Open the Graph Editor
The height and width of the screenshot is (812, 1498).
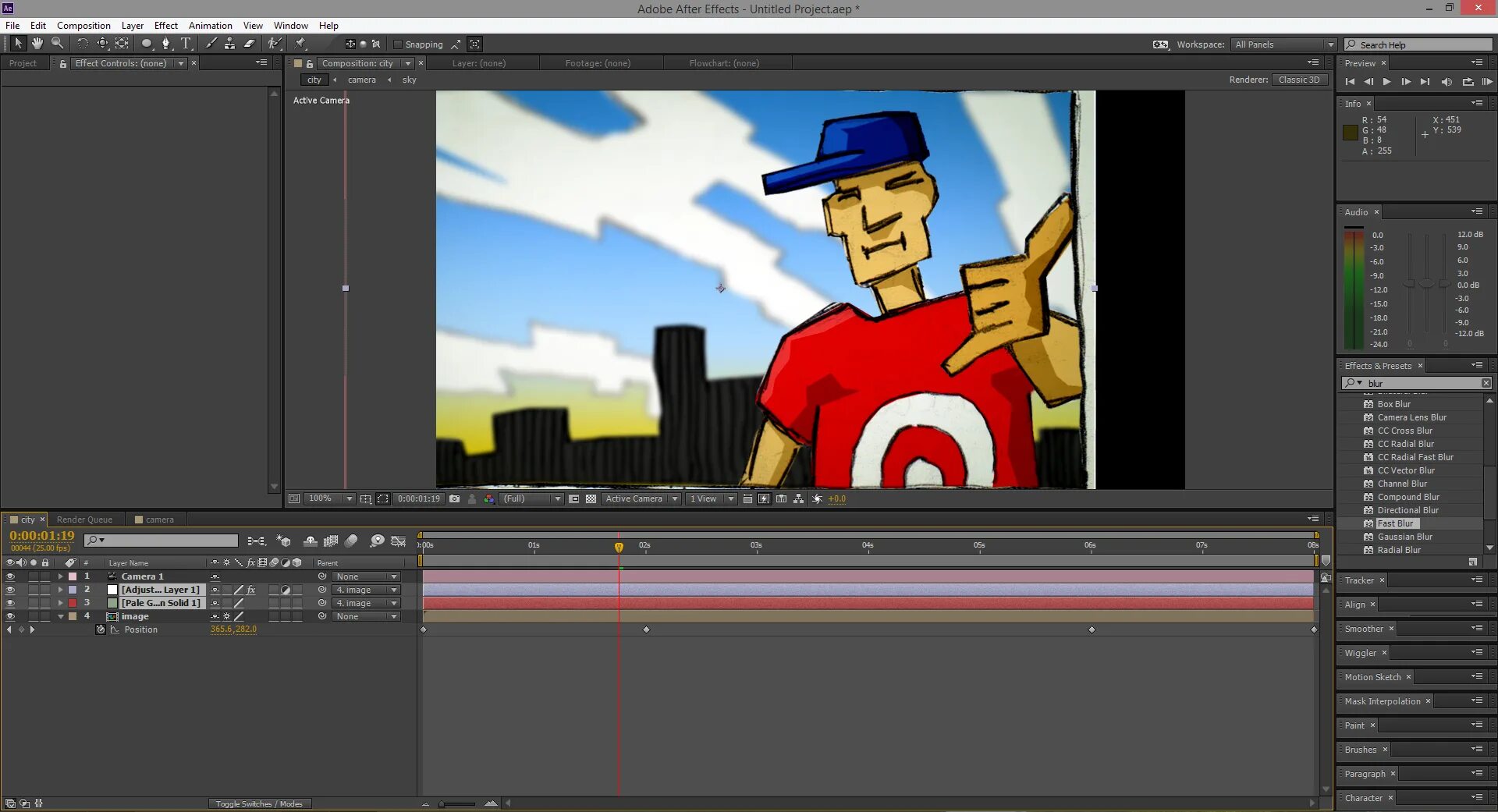tap(398, 541)
